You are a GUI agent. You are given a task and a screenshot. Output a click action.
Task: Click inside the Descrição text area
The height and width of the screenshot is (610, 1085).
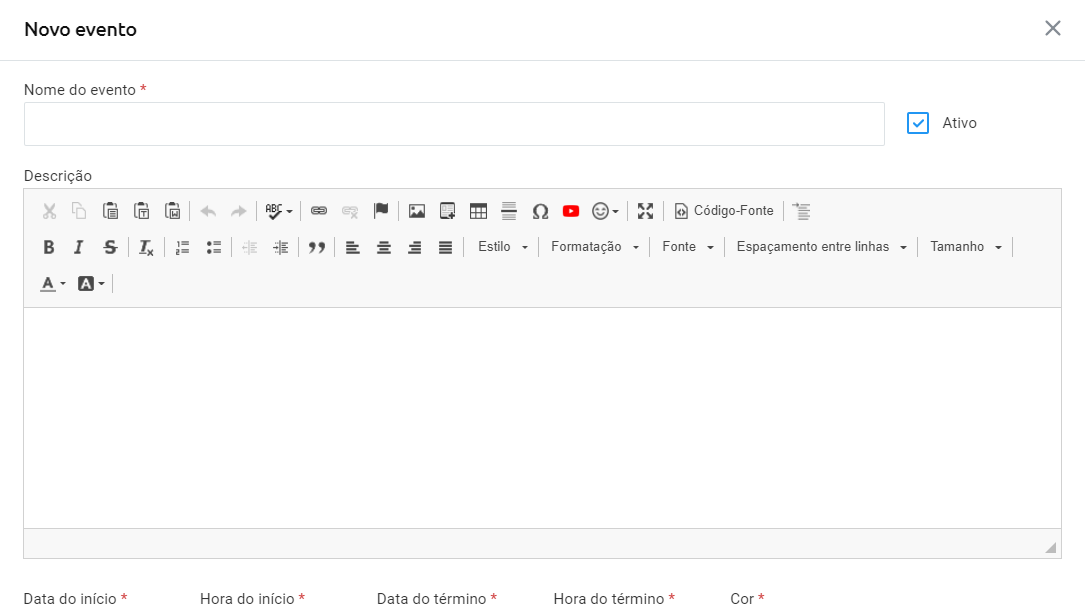[x=542, y=418]
